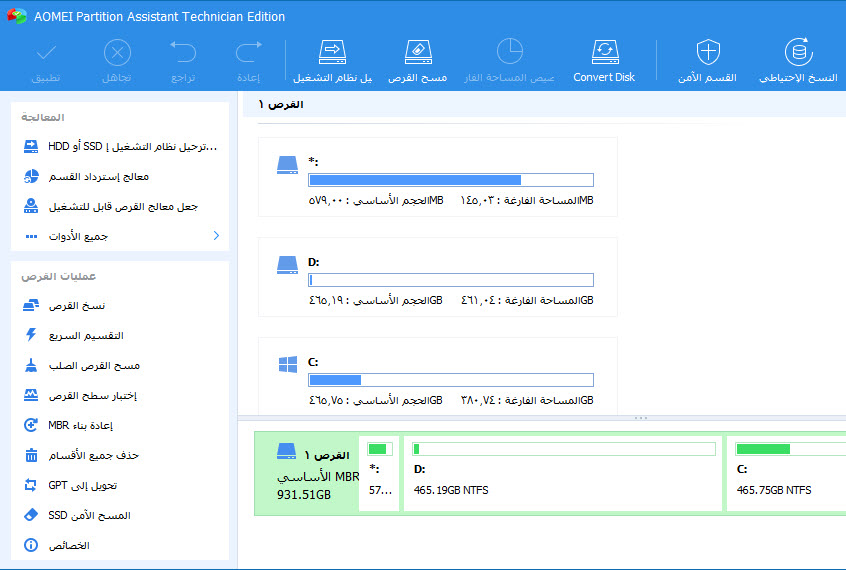The image size is (846, 570).
Task: Click the Discard (تجاهل) X icon
Action: click(x=117, y=53)
